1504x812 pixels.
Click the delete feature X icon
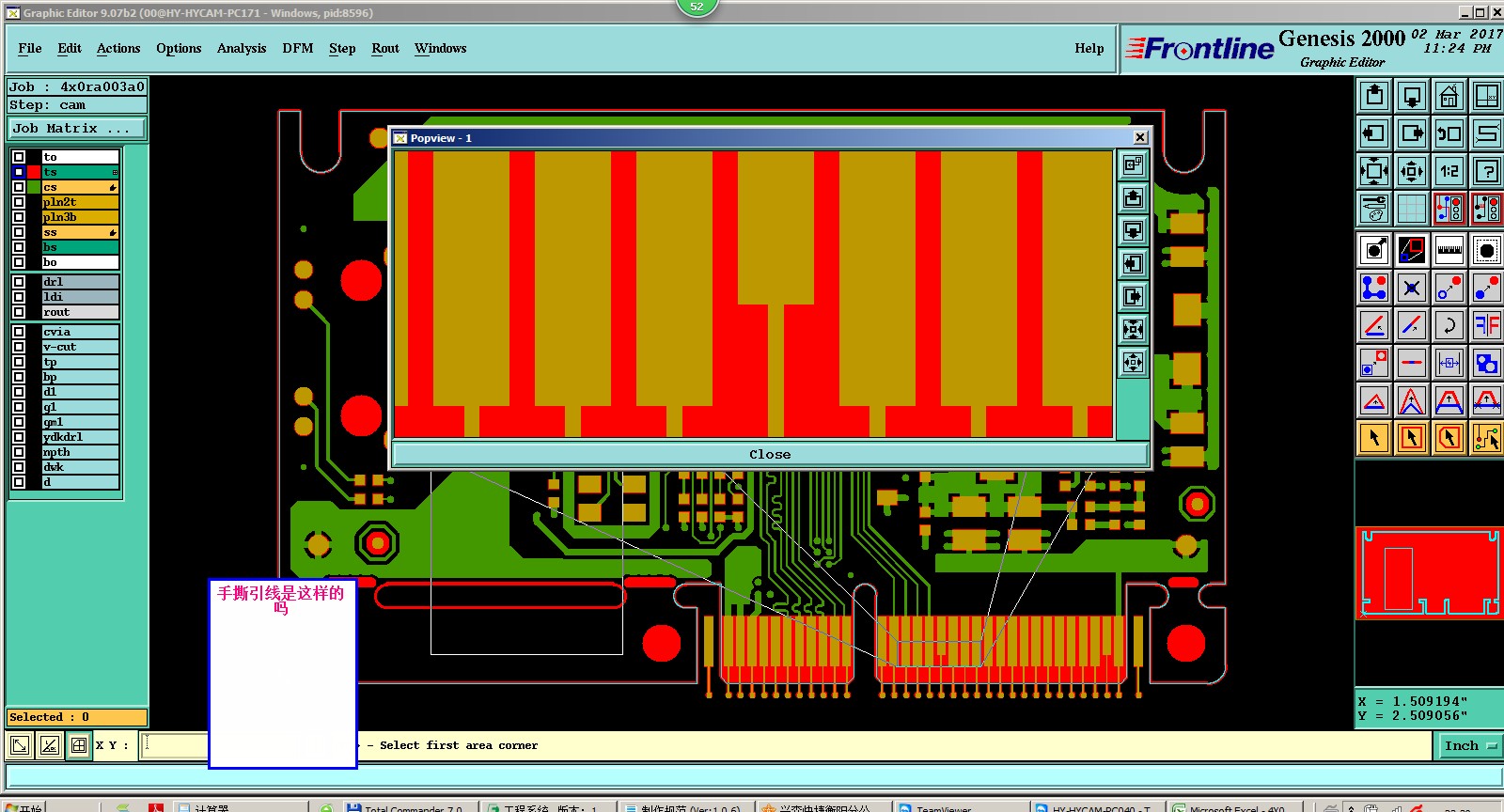click(x=1412, y=288)
